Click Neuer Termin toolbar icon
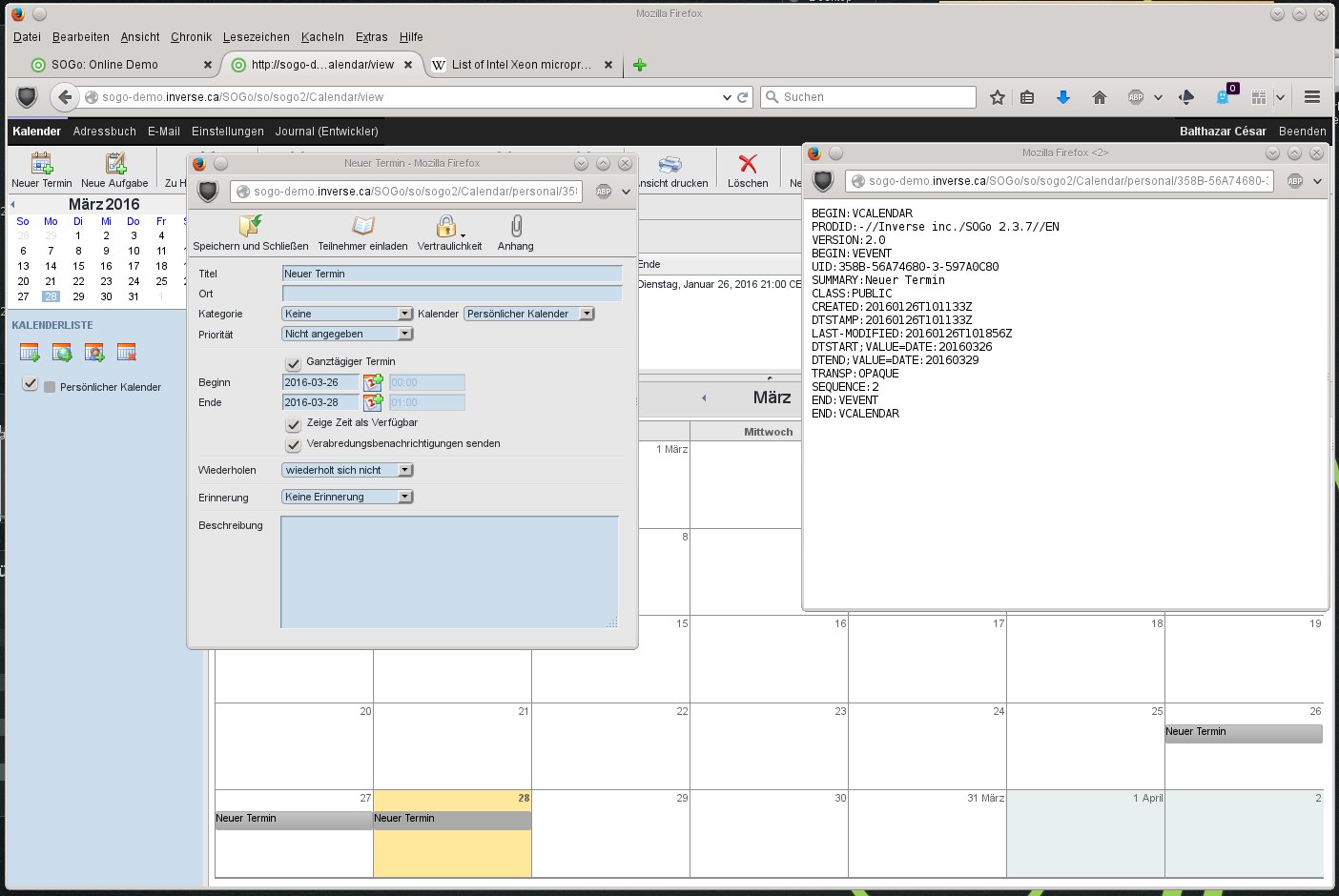Viewport: 1339px width, 896px height. (x=42, y=164)
